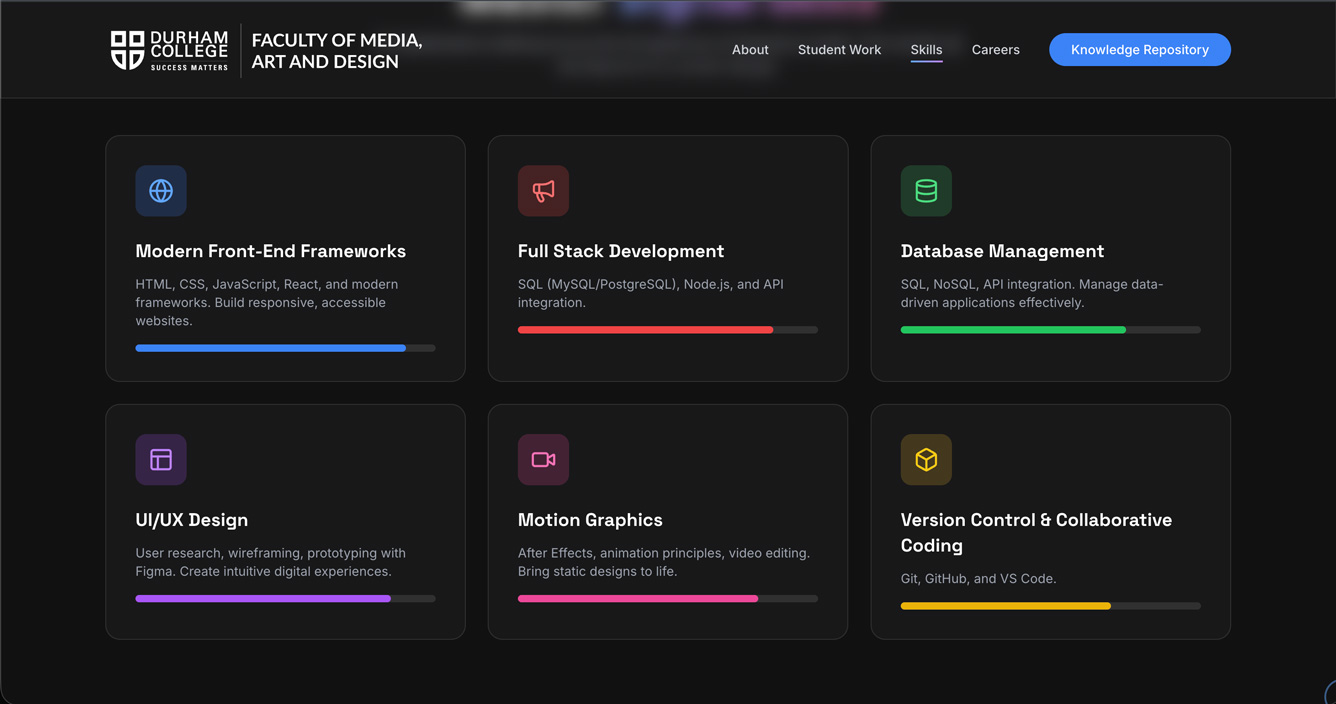This screenshot has width=1336, height=704.
Task: Select the UI/UX Design heading
Action: 192,520
